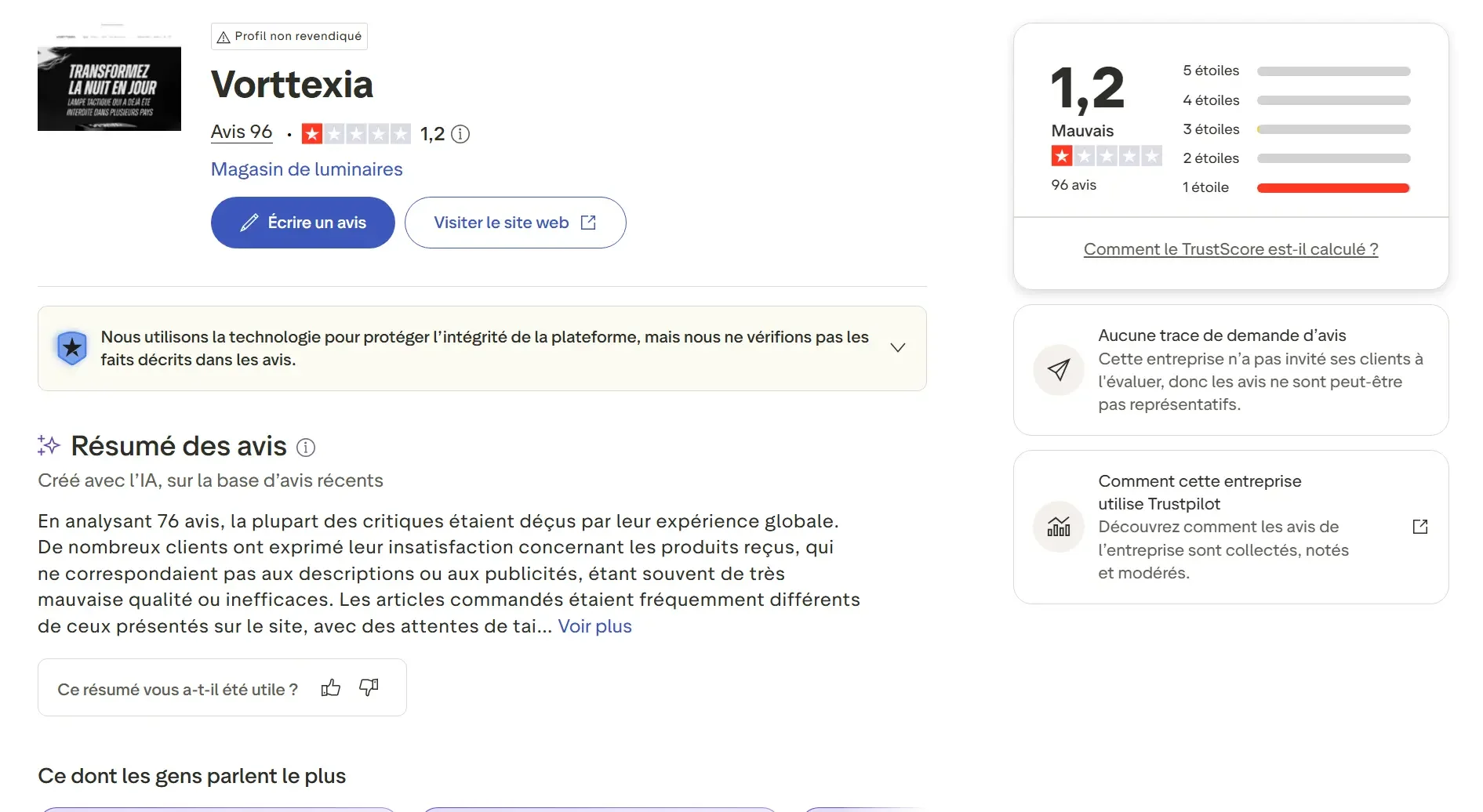
Task: Click the external link icon in 'Visiter le site web'
Action: (588, 223)
